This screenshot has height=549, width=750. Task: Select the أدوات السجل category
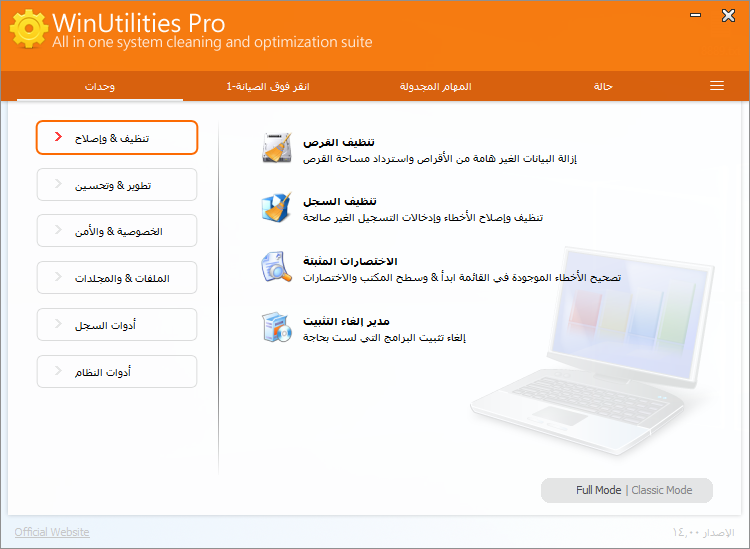[x=117, y=324]
